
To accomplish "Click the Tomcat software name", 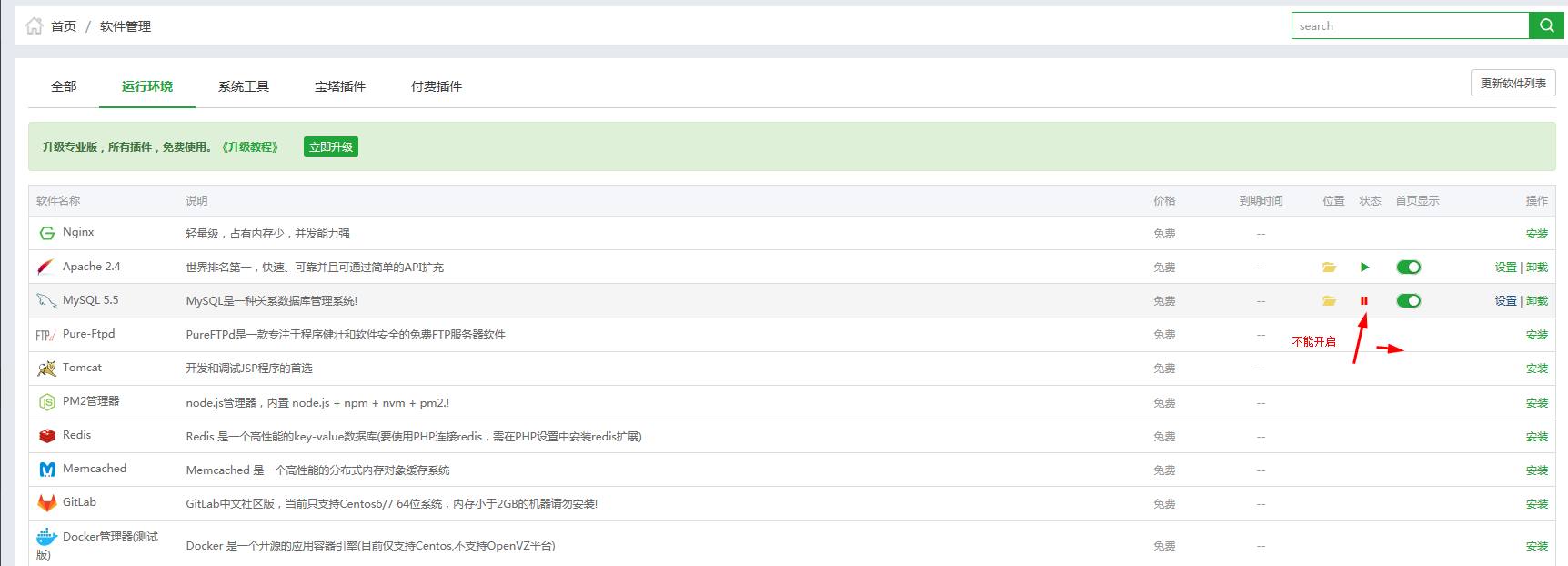I will click(x=82, y=368).
